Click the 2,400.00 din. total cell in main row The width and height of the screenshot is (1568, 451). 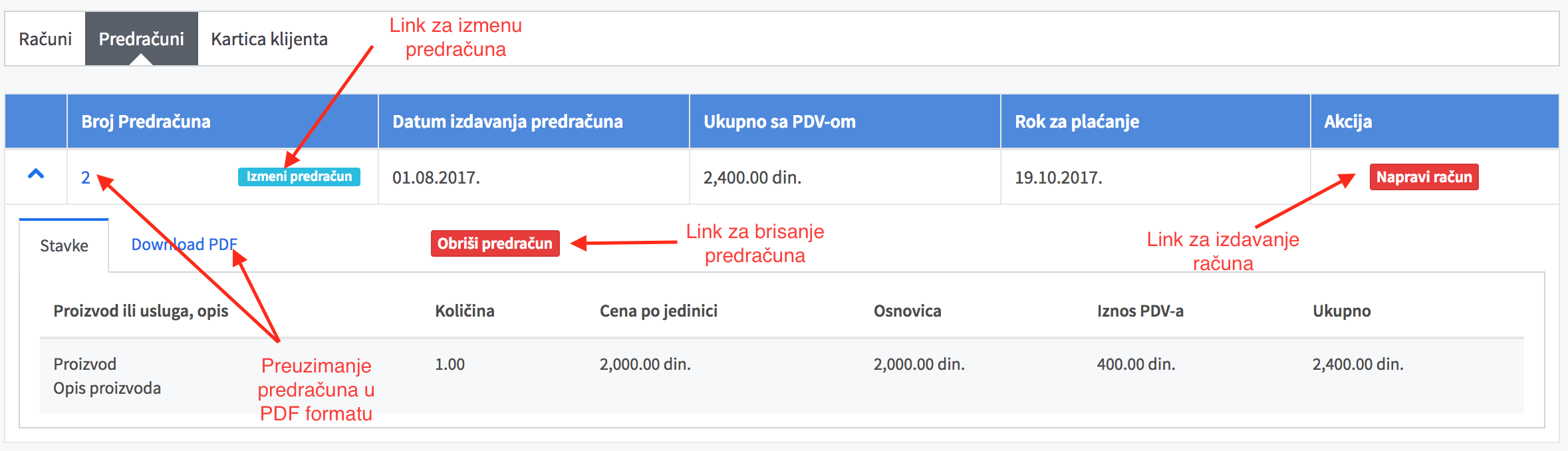(x=752, y=178)
